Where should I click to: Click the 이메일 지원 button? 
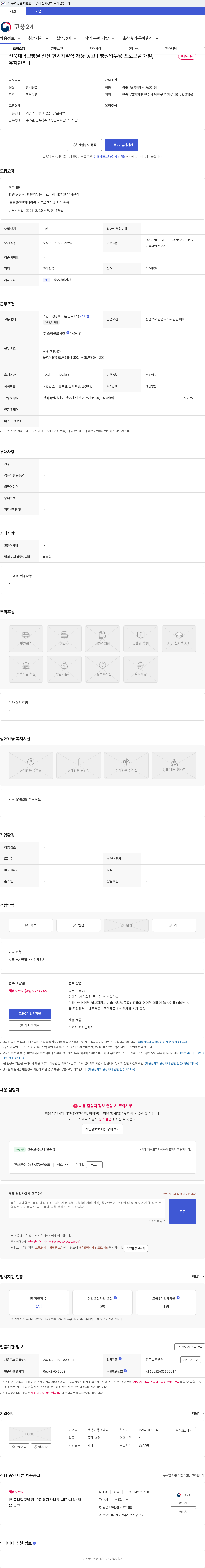pos(30,1025)
